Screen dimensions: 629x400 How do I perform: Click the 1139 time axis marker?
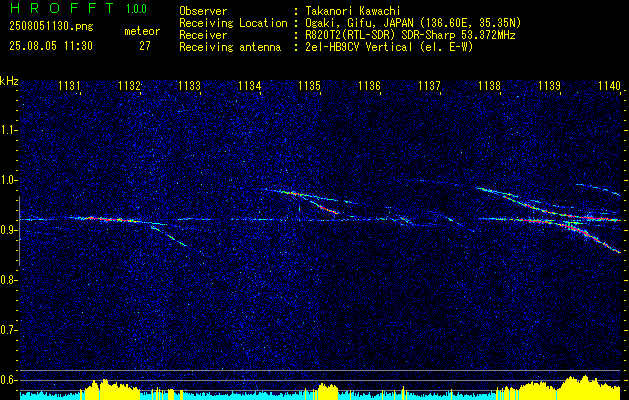click(x=550, y=85)
